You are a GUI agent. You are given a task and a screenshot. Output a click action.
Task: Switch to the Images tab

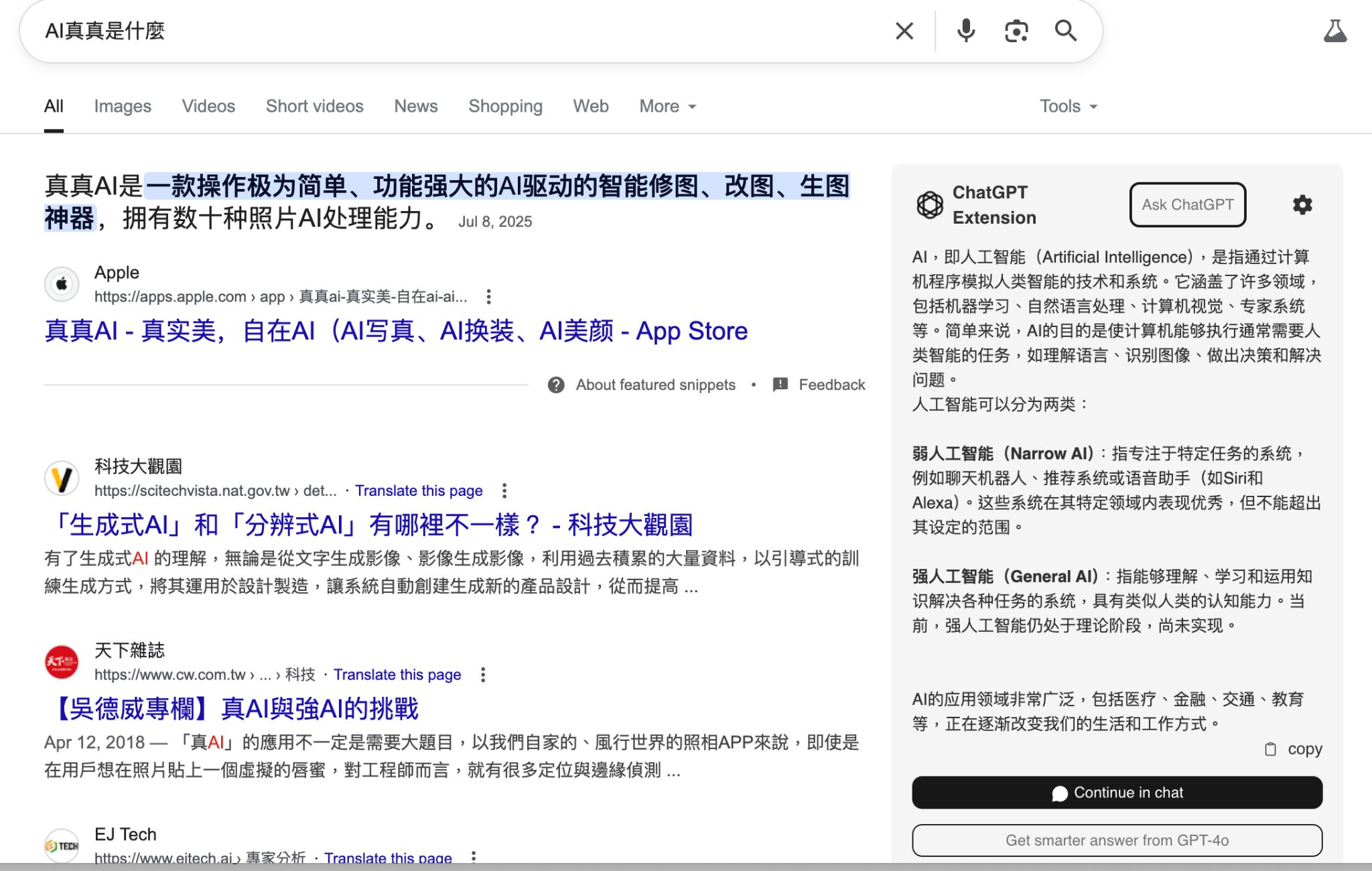123,107
